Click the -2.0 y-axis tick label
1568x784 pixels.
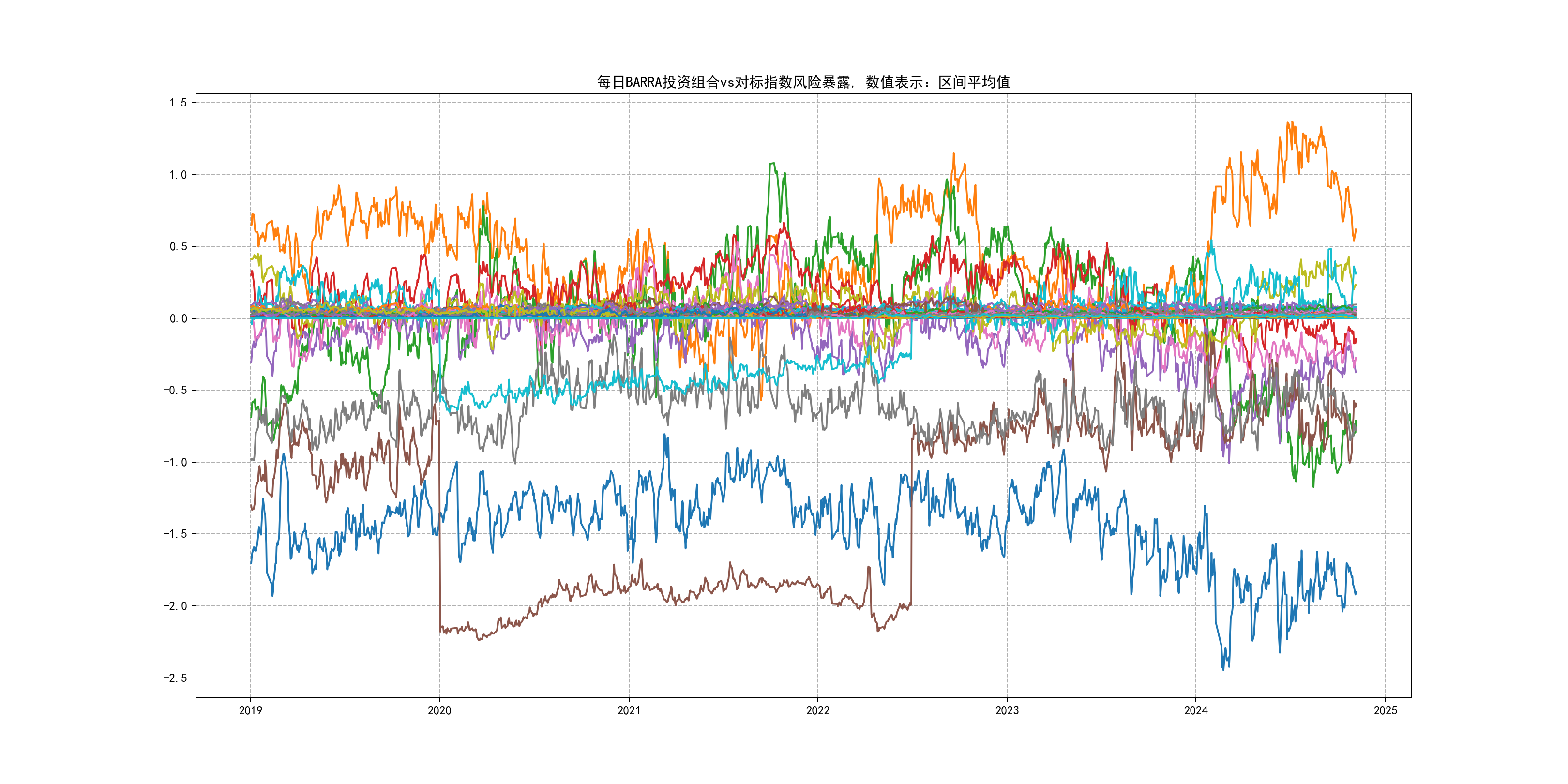[x=175, y=605]
